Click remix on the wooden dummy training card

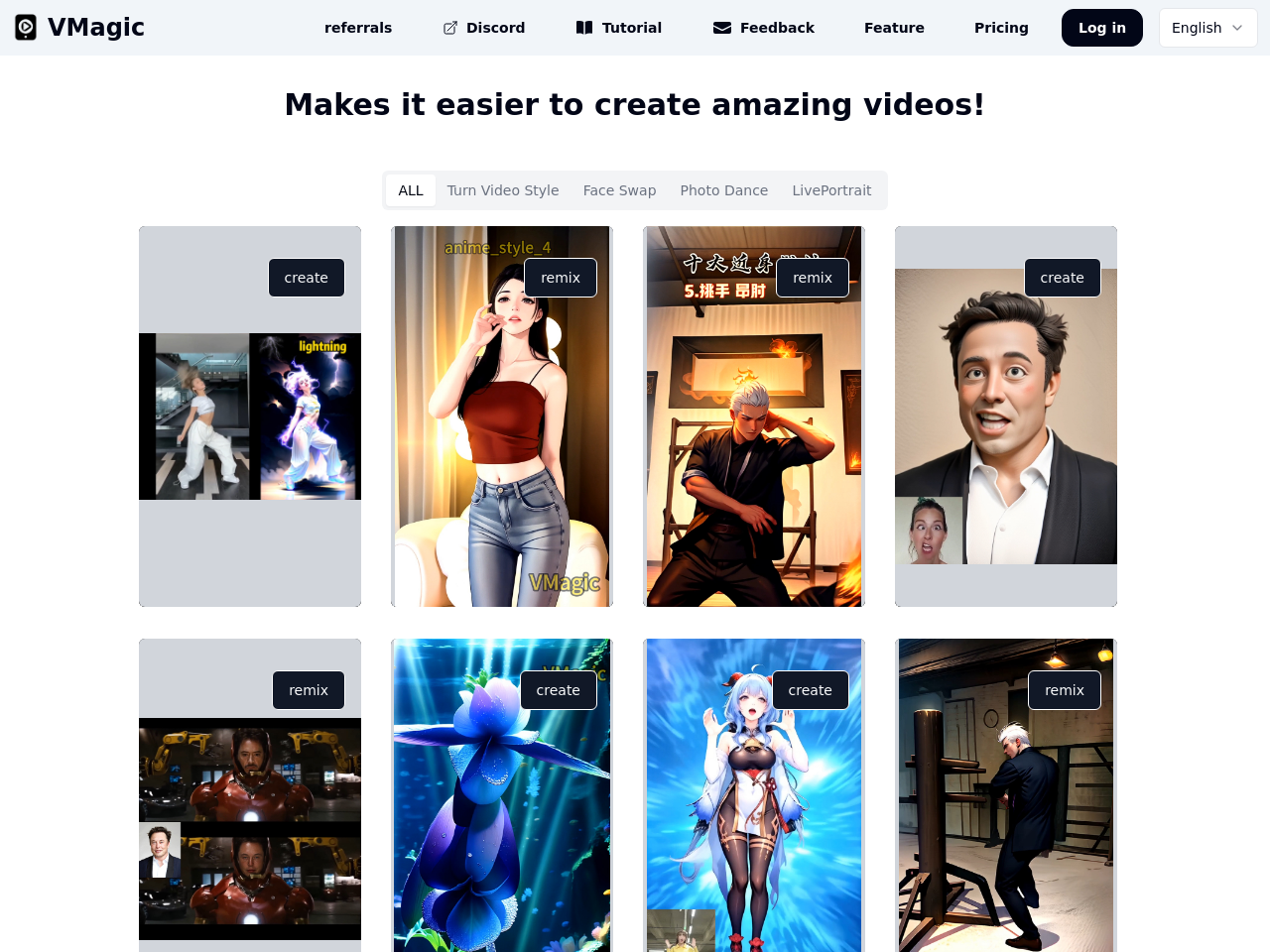[x=1065, y=690]
